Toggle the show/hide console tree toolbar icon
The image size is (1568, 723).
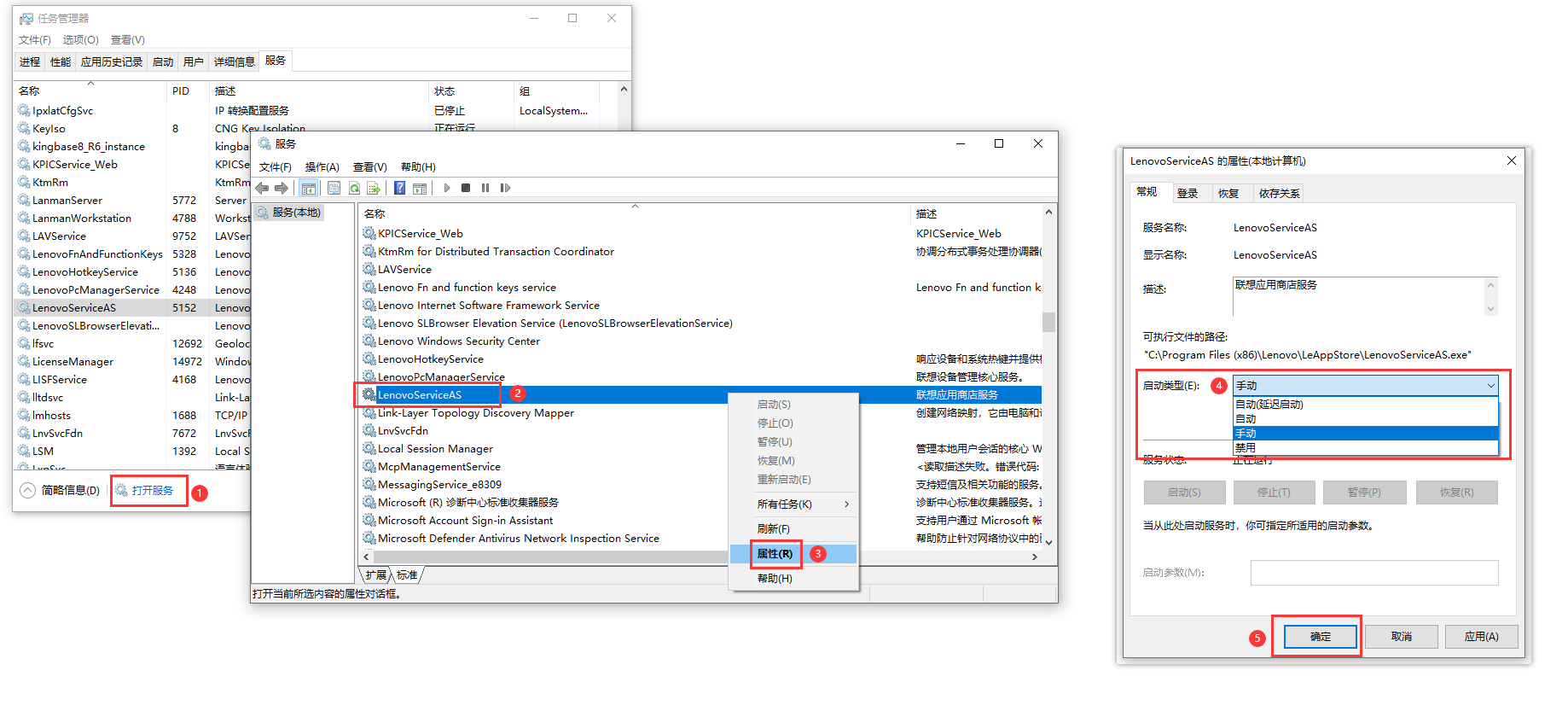click(309, 188)
